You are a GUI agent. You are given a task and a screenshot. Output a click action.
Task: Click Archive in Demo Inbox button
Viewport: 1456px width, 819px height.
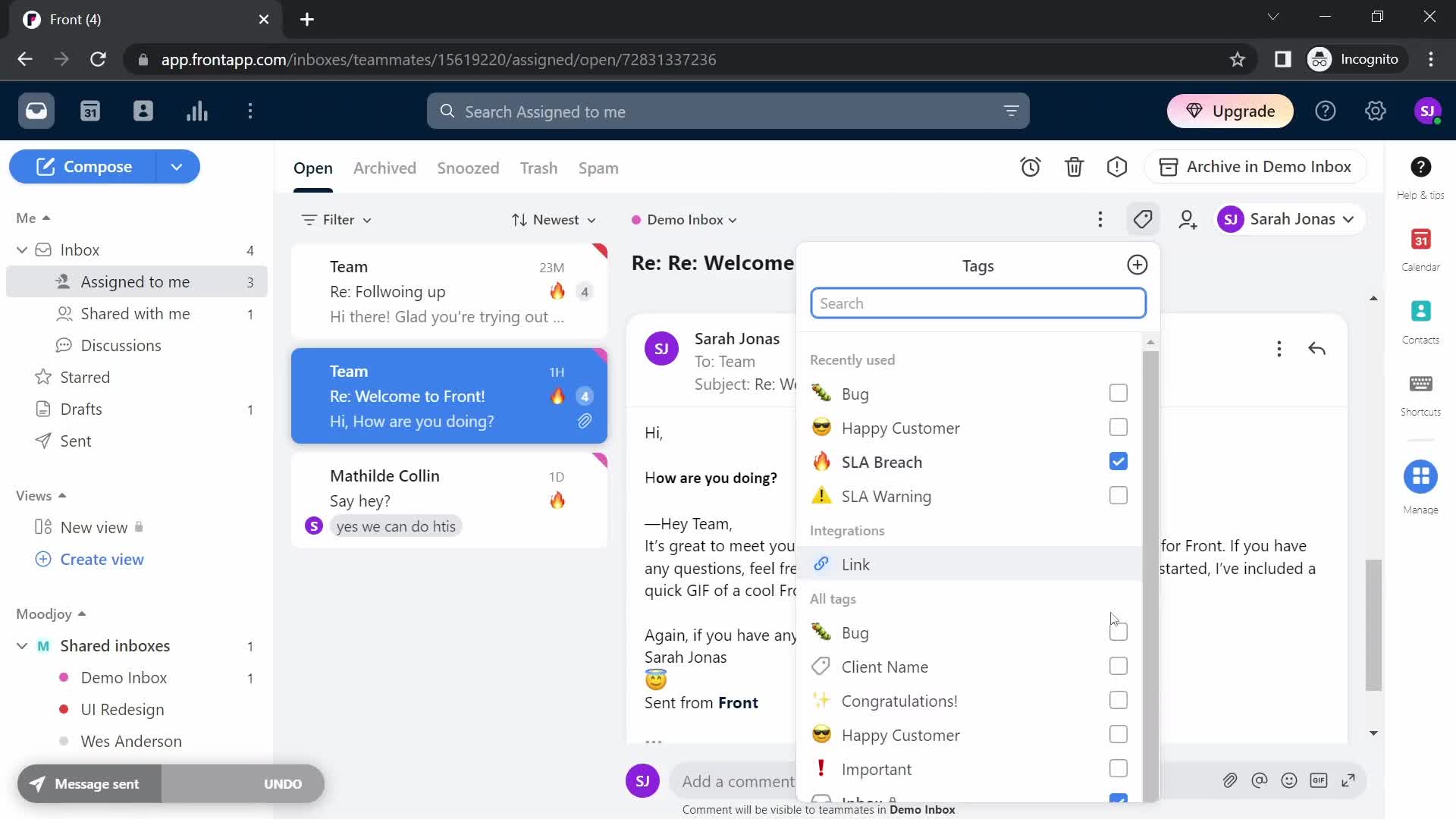tap(1256, 167)
